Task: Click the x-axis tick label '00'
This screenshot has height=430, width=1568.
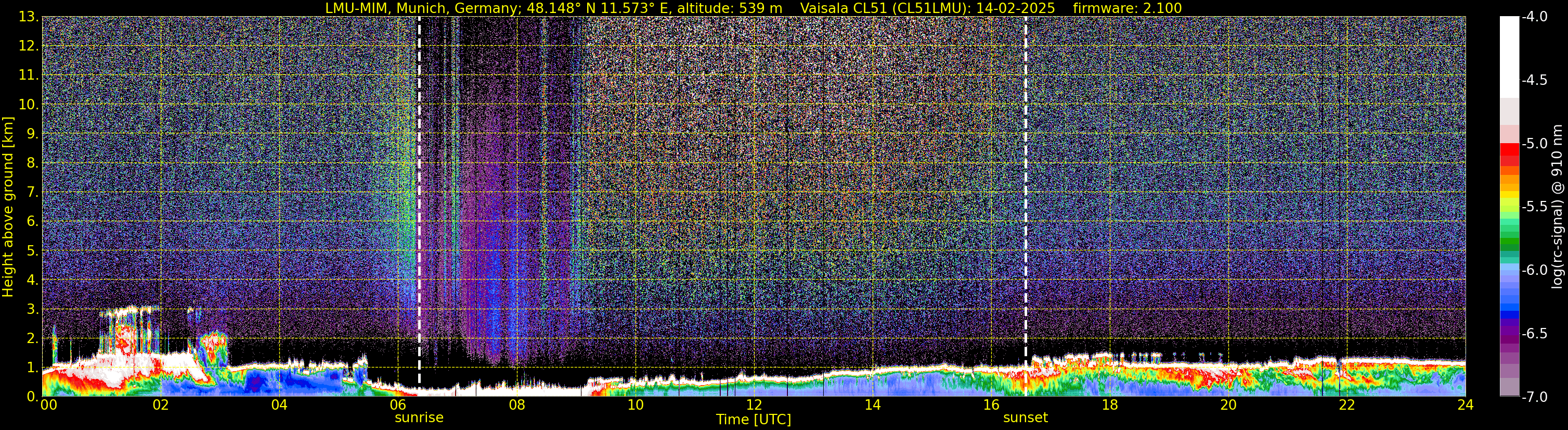Action: click(49, 405)
